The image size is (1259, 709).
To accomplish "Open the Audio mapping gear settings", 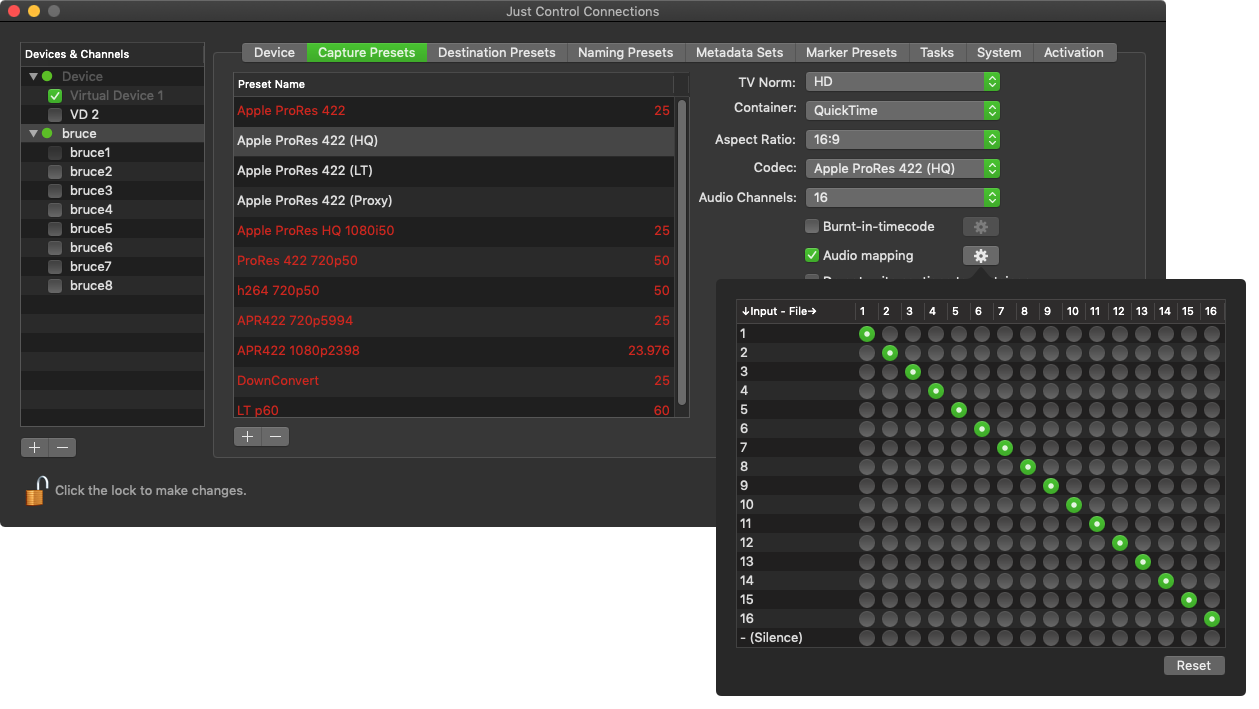I will click(980, 255).
